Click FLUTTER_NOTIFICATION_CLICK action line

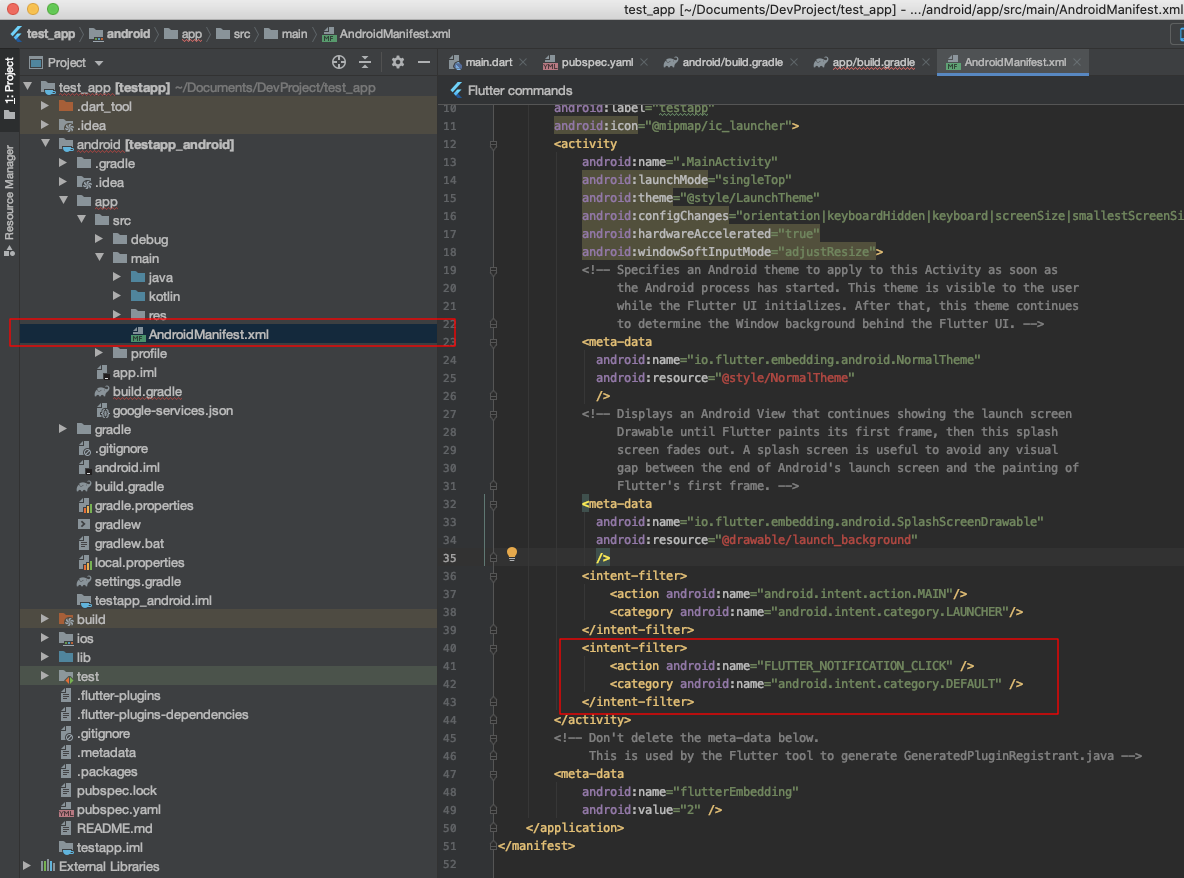pos(791,666)
